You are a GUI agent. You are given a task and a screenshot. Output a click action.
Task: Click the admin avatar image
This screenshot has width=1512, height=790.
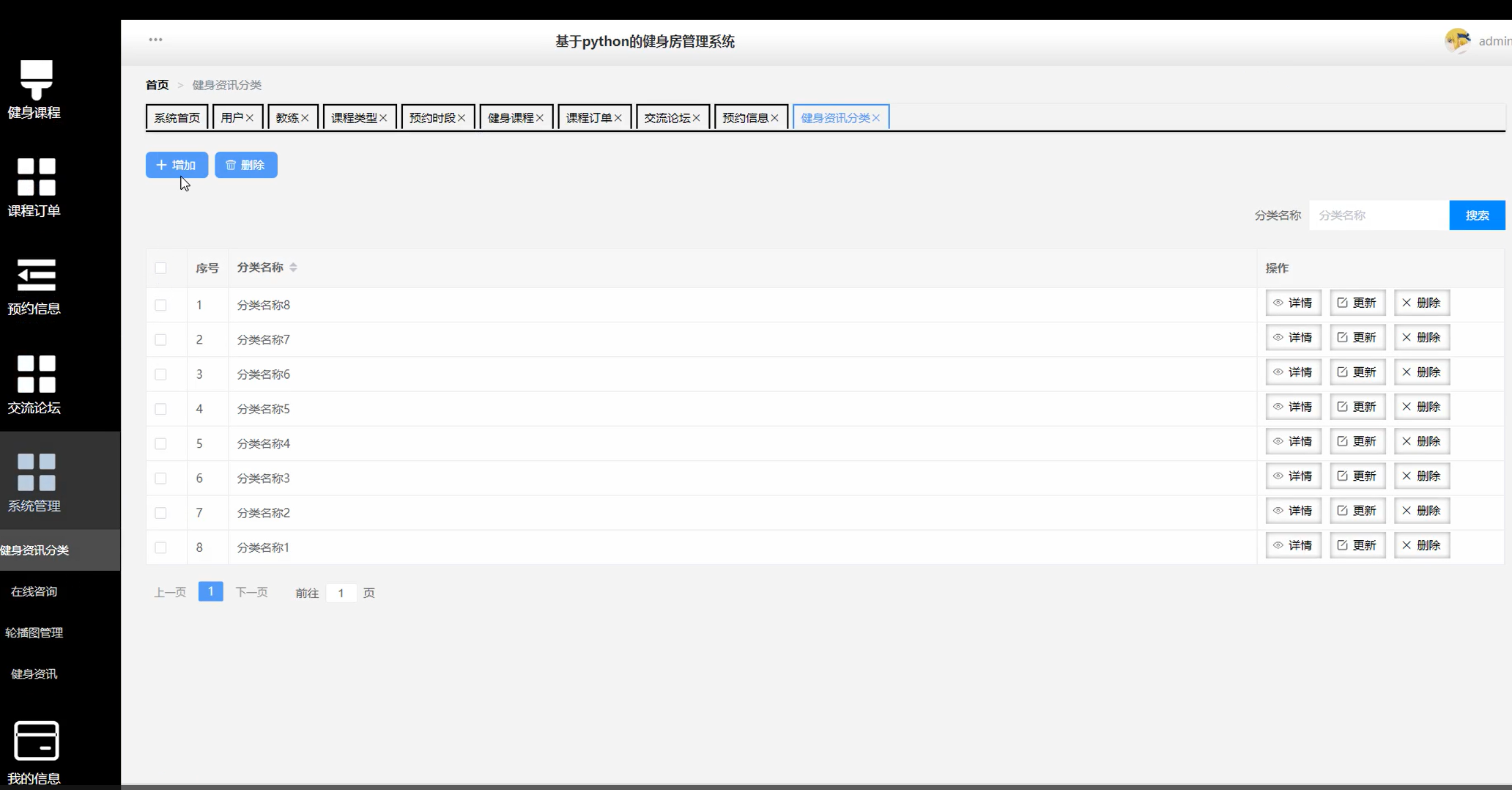pyautogui.click(x=1457, y=40)
